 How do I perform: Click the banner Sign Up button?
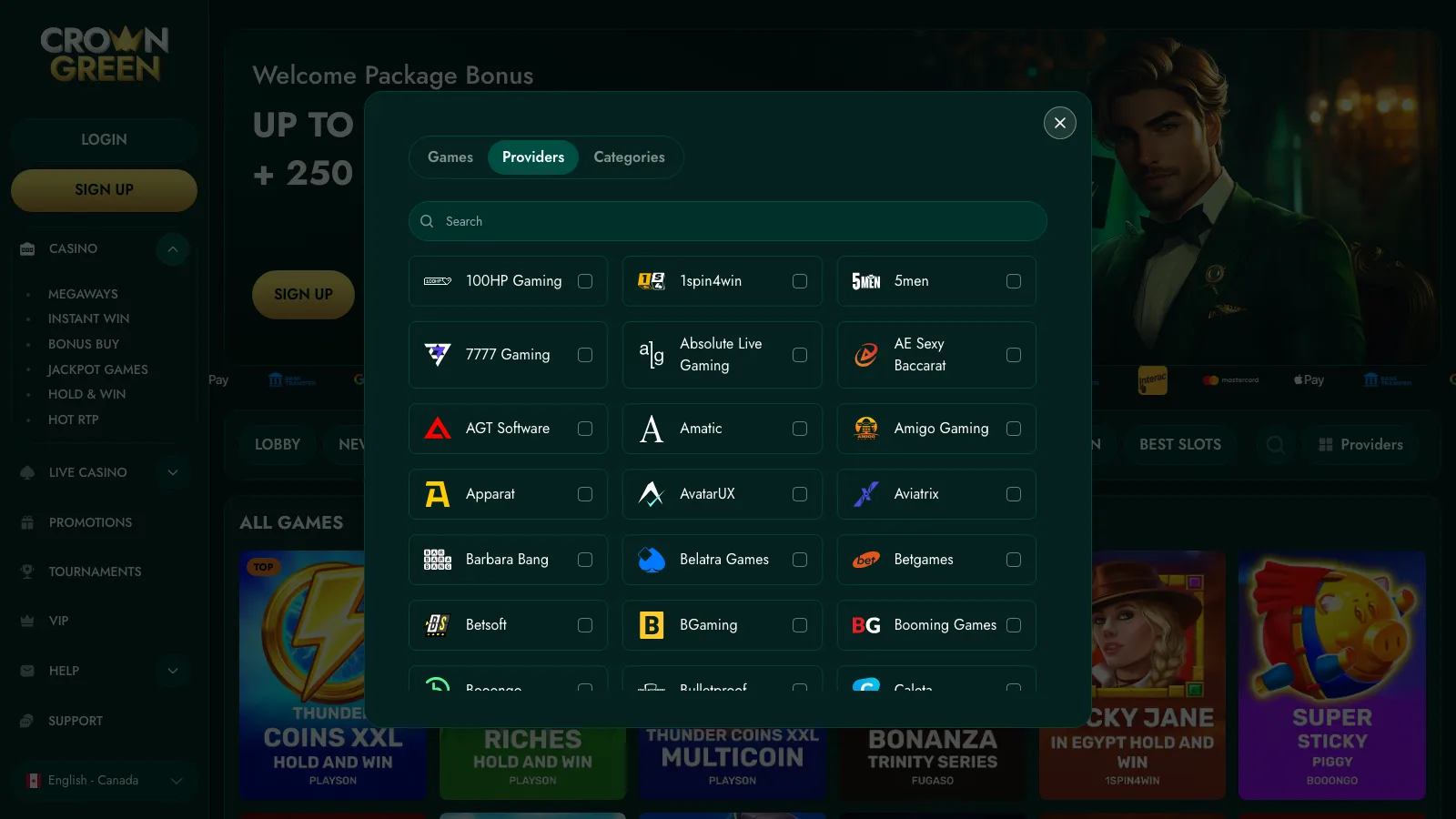point(303,295)
